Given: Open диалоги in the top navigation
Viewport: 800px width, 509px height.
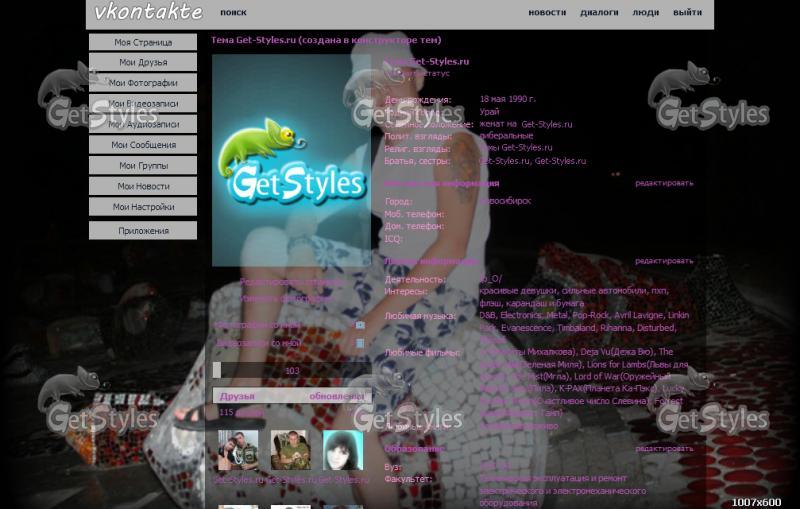Looking at the screenshot, I should [599, 12].
